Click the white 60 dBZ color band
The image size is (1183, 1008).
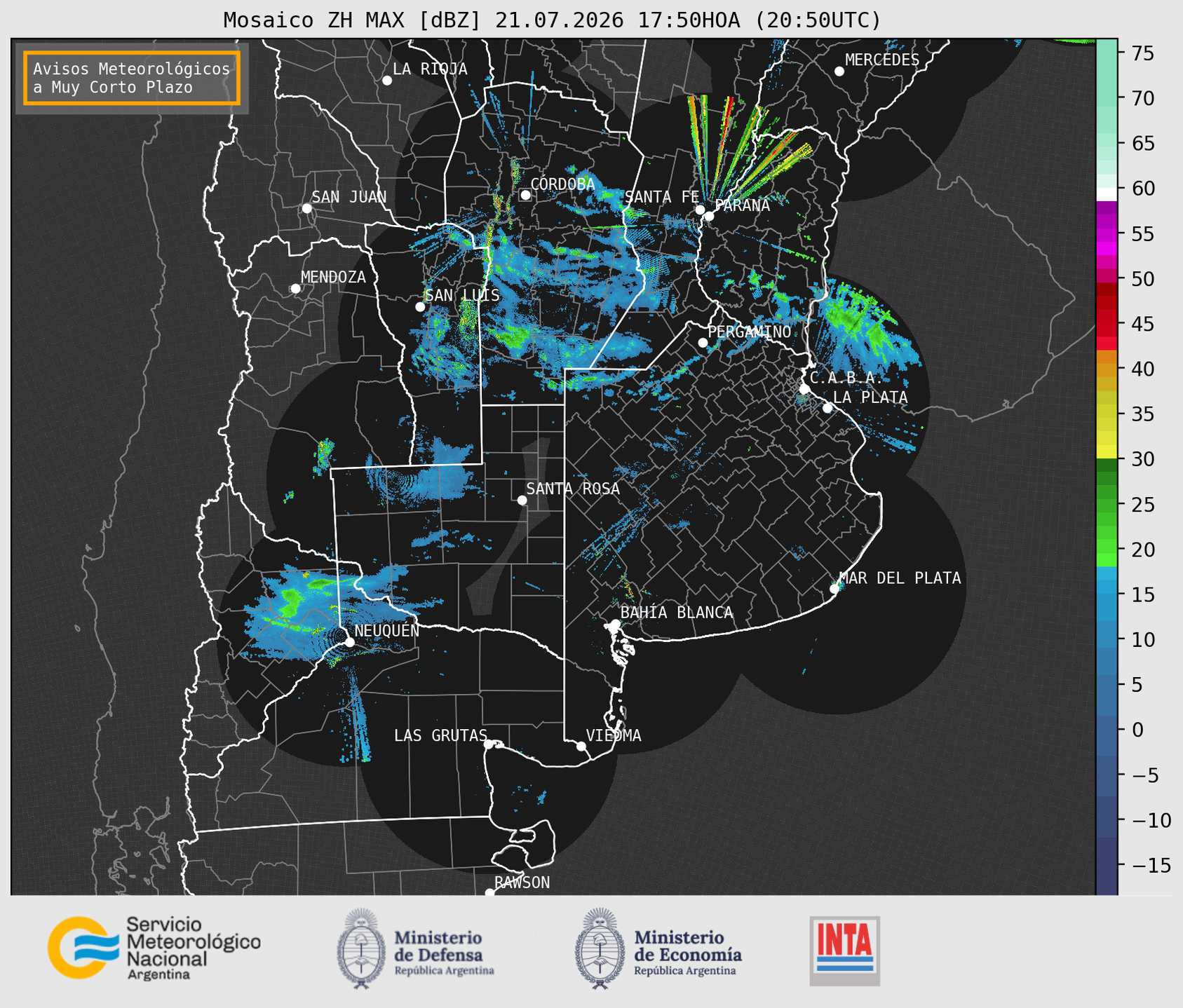[x=1107, y=193]
